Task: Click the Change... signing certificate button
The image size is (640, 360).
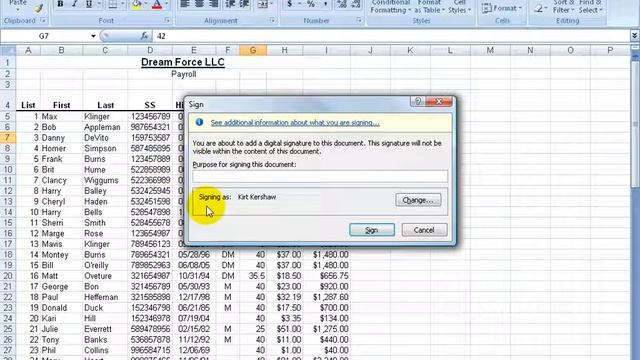Action: 418,200
